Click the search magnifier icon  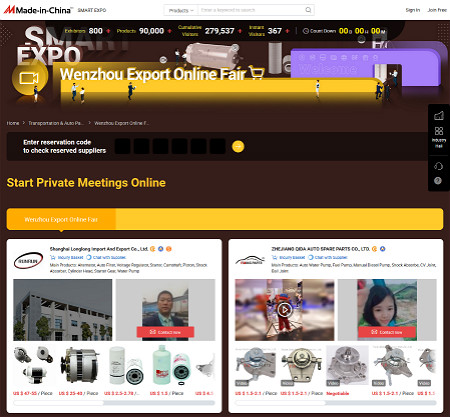pos(308,10)
